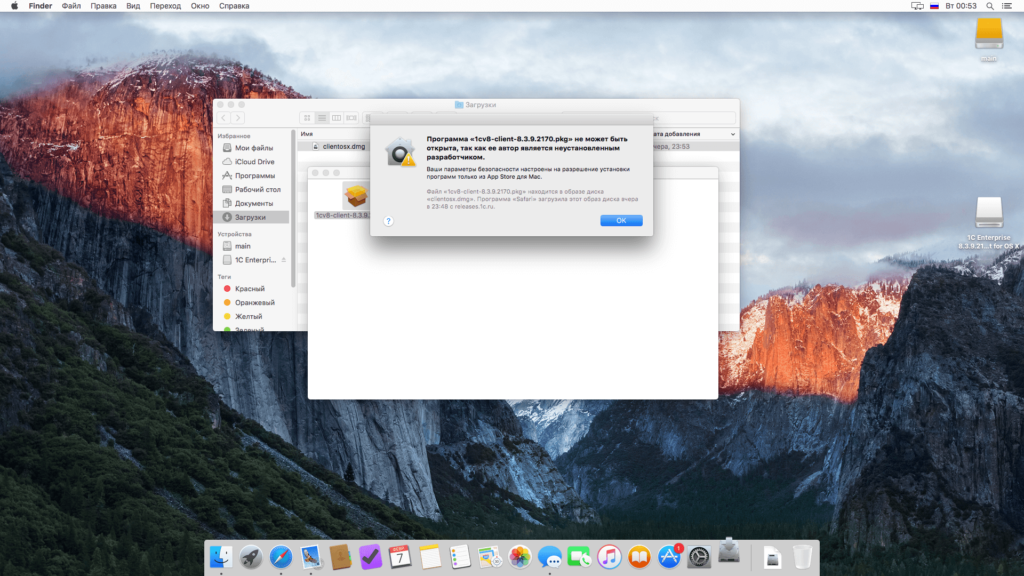Select the 1cv8-client pkg package icon
Screen dimensions: 1024x576
tap(356, 195)
